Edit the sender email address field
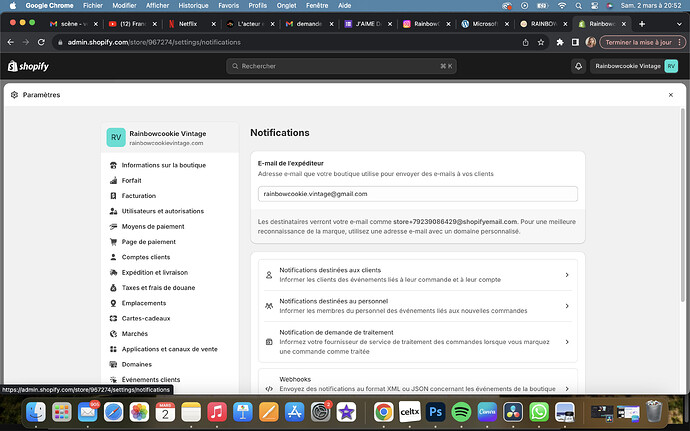Image resolution: width=690 pixels, height=431 pixels. pyautogui.click(x=418, y=194)
